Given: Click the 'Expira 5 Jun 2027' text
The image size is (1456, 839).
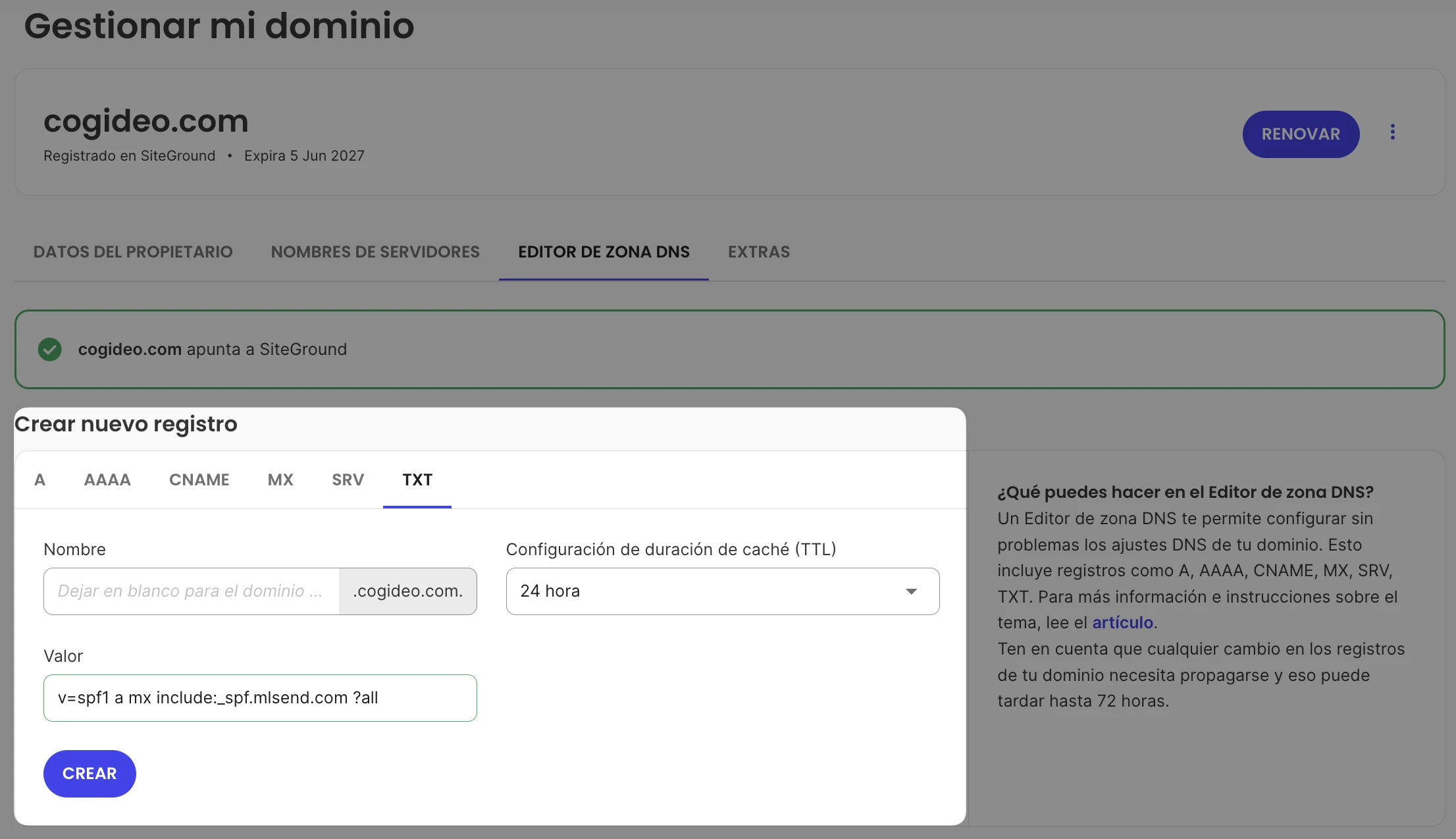Looking at the screenshot, I should [x=304, y=156].
